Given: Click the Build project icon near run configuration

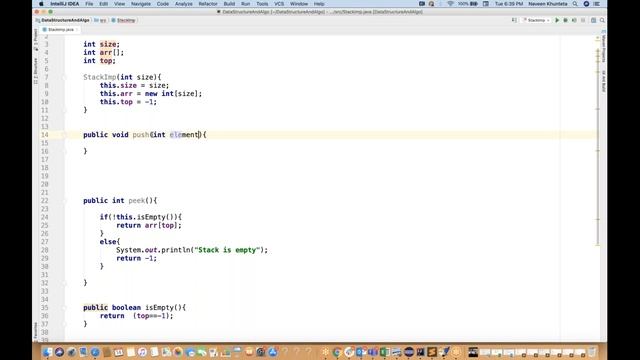Looking at the screenshot, I should click(514, 20).
